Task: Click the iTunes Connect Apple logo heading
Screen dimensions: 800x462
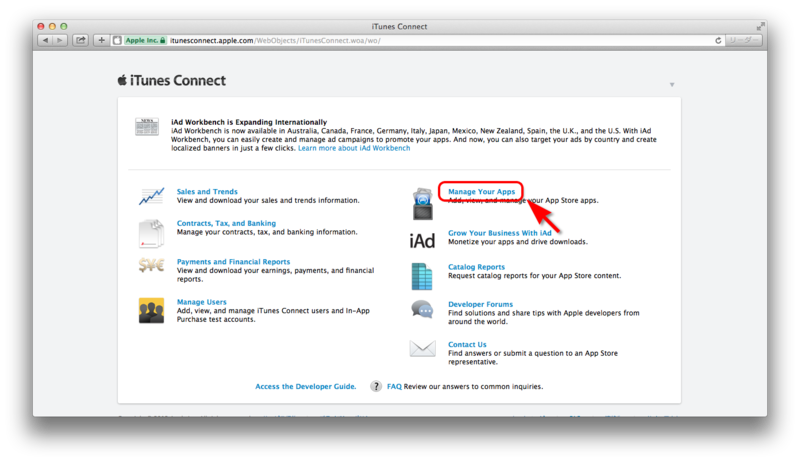Action: click(172, 81)
